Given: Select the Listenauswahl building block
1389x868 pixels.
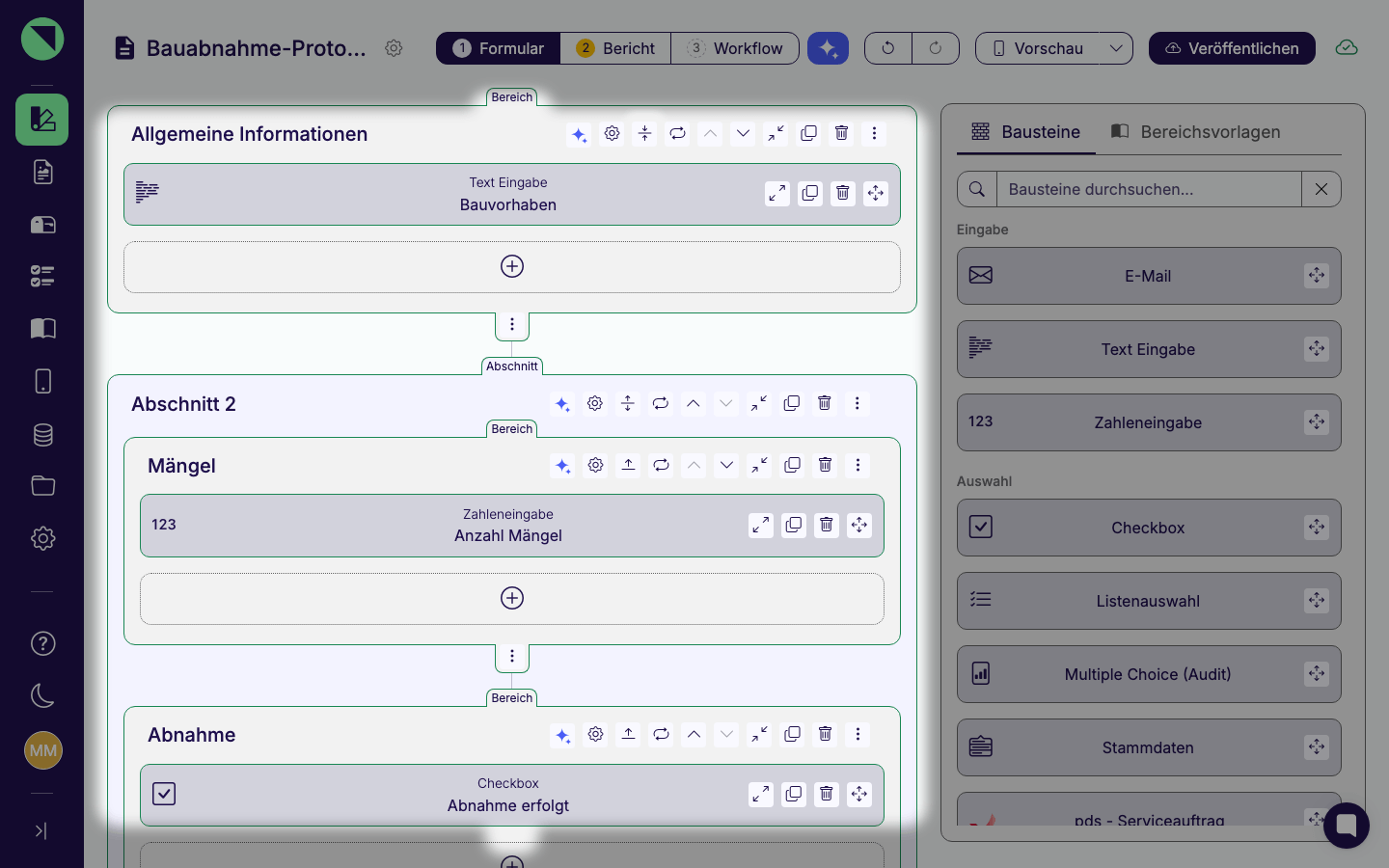Looking at the screenshot, I should [x=1149, y=601].
